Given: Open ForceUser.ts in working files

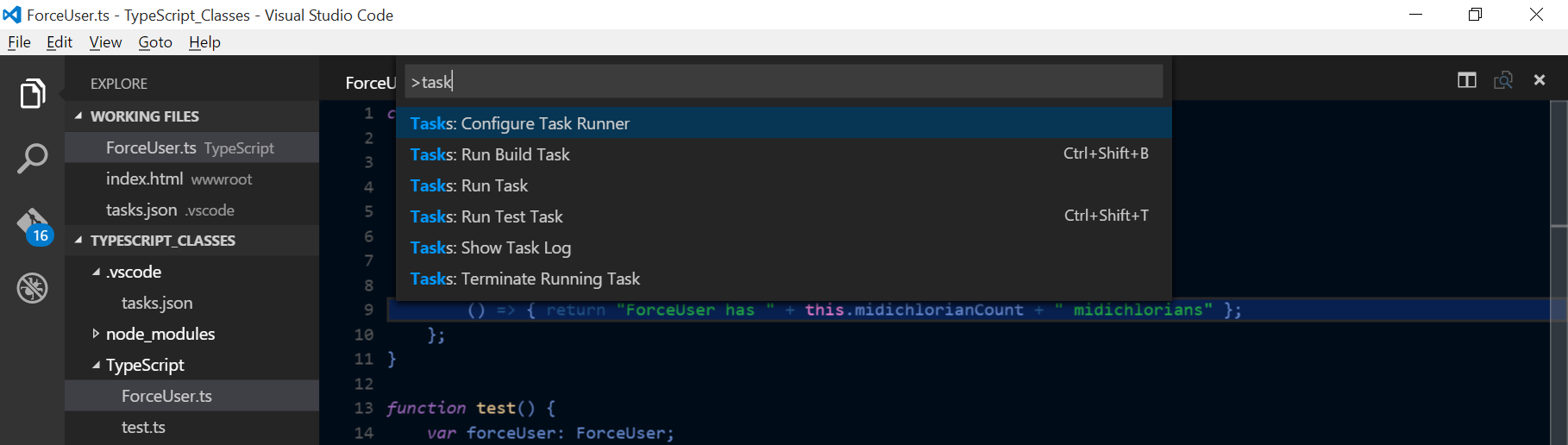Looking at the screenshot, I should [x=191, y=147].
